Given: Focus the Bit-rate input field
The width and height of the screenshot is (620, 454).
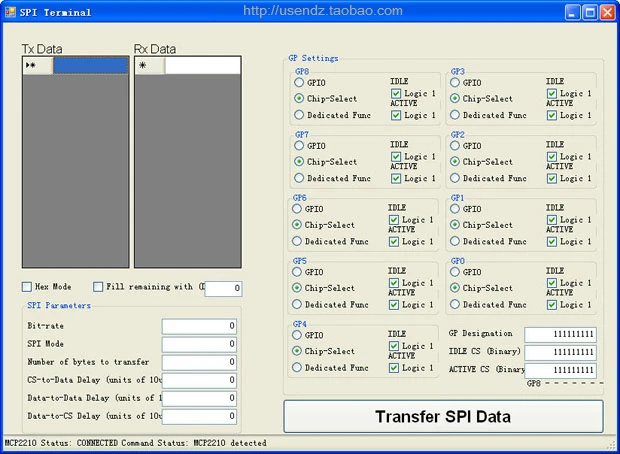Looking at the screenshot, I should pyautogui.click(x=199, y=326).
